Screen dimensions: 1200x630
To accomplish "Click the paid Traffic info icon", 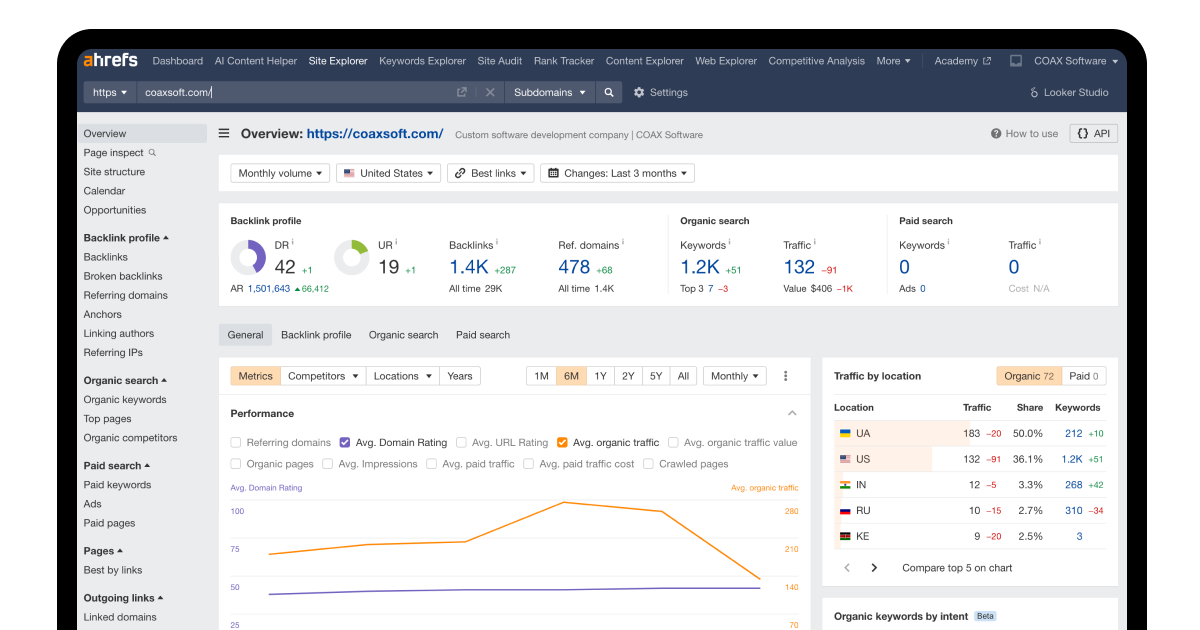I will click(1040, 241).
